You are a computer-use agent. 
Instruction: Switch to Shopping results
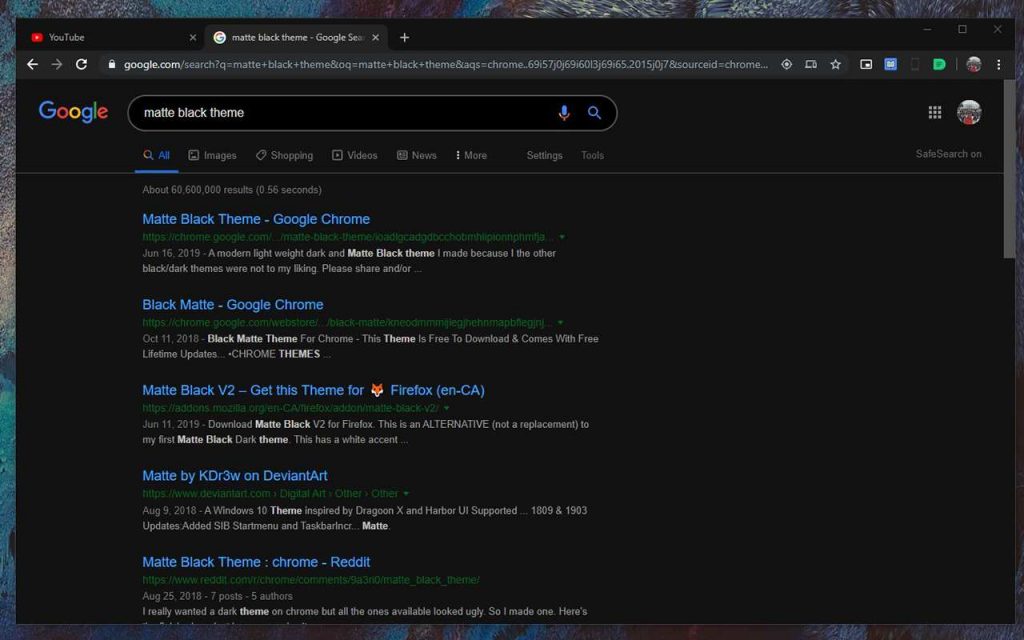coord(284,155)
